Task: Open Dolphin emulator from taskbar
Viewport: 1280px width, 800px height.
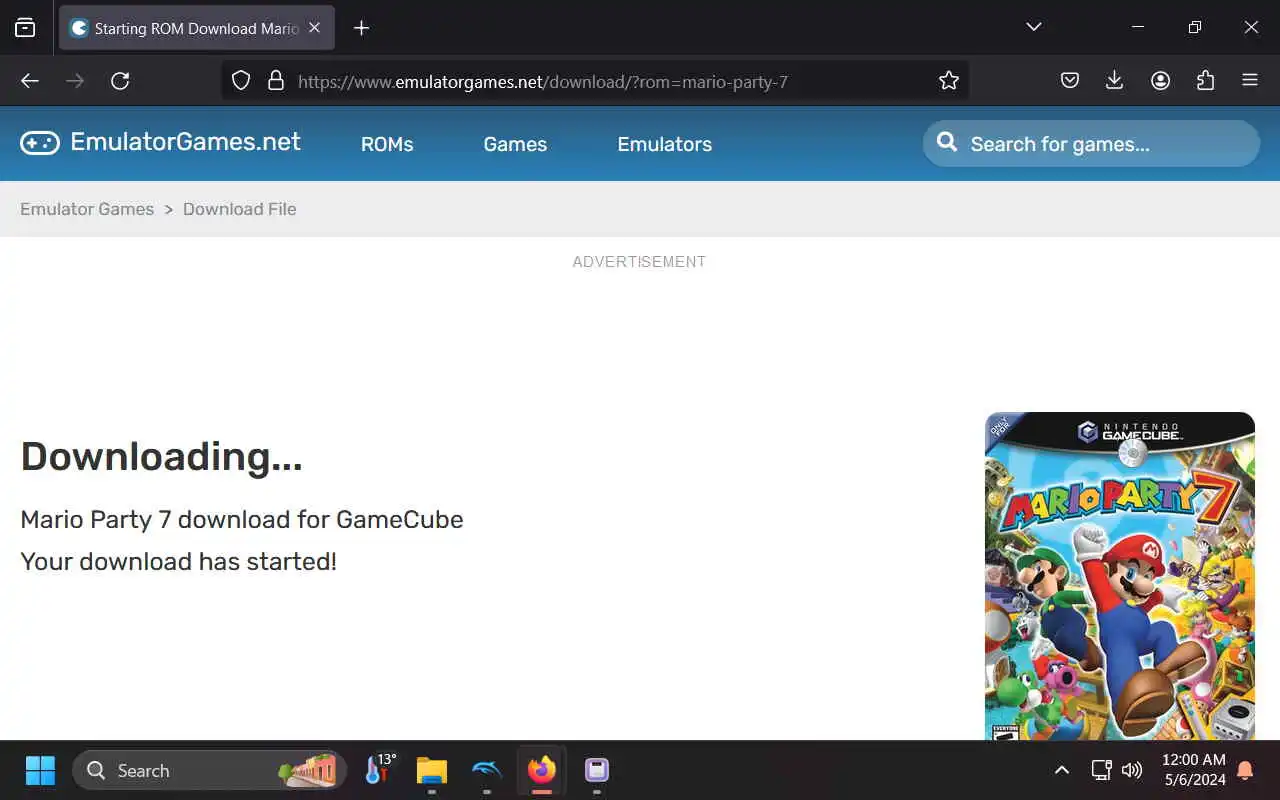Action: tap(487, 770)
